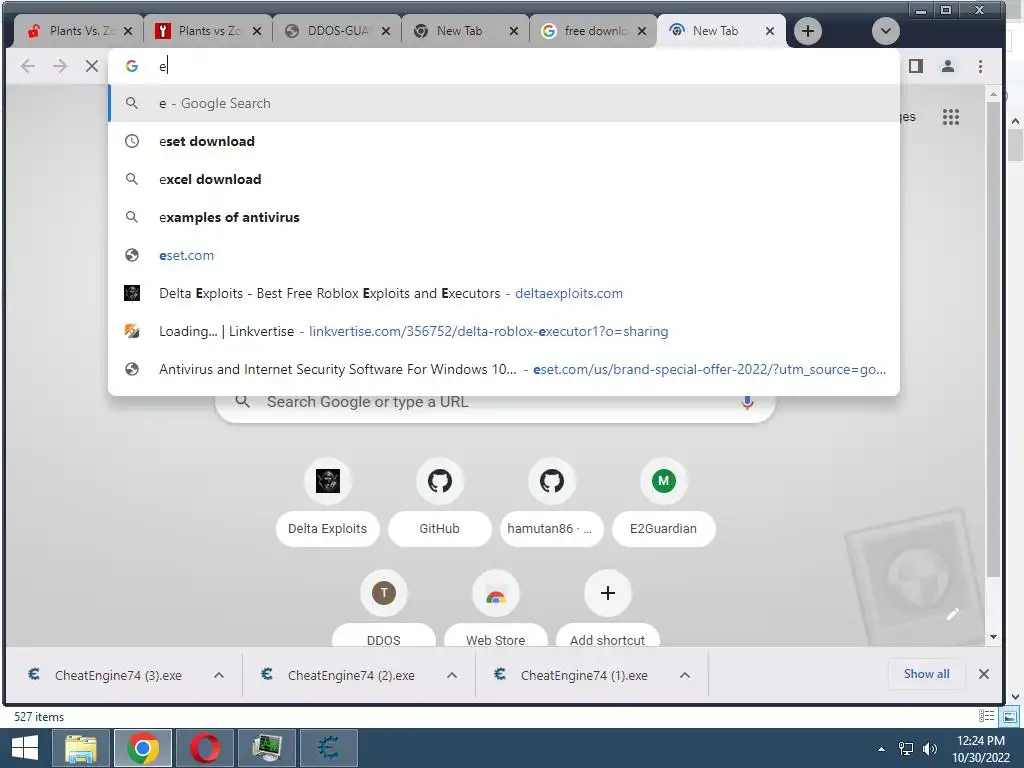Open the Google apps grid icon
This screenshot has width=1024, height=768.
coord(951,117)
